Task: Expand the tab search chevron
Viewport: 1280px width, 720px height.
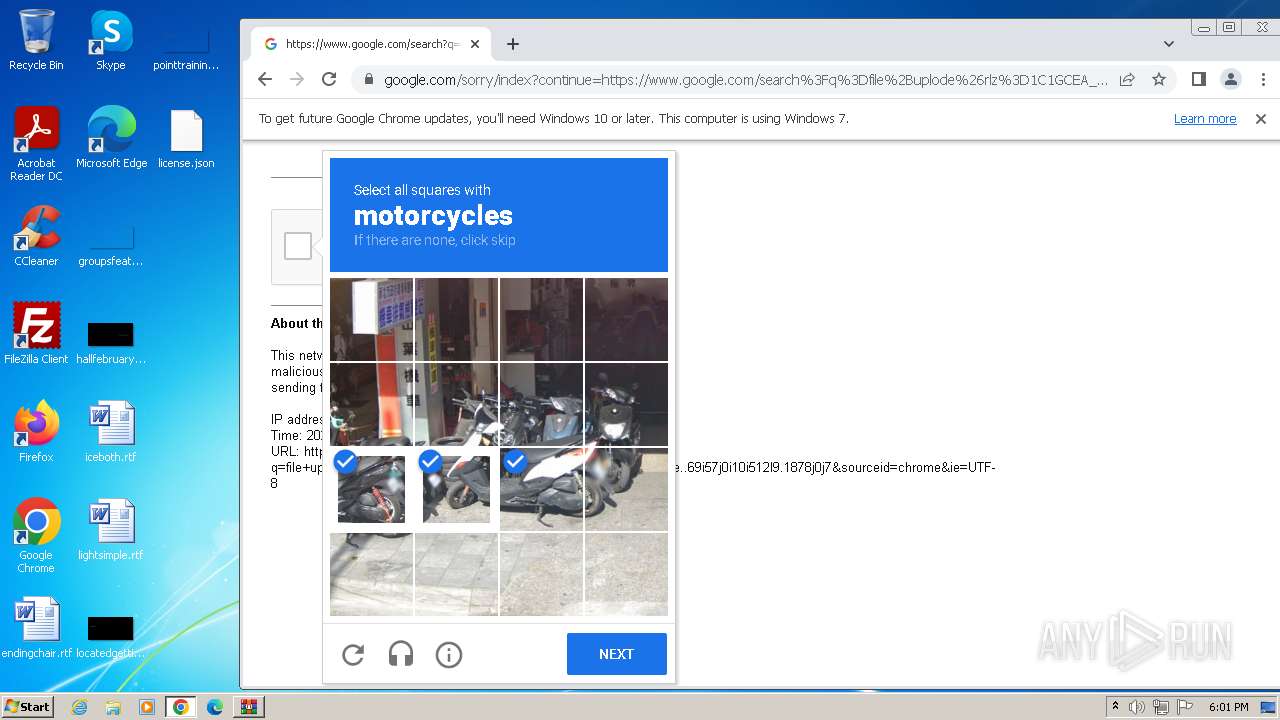Action: [1169, 44]
